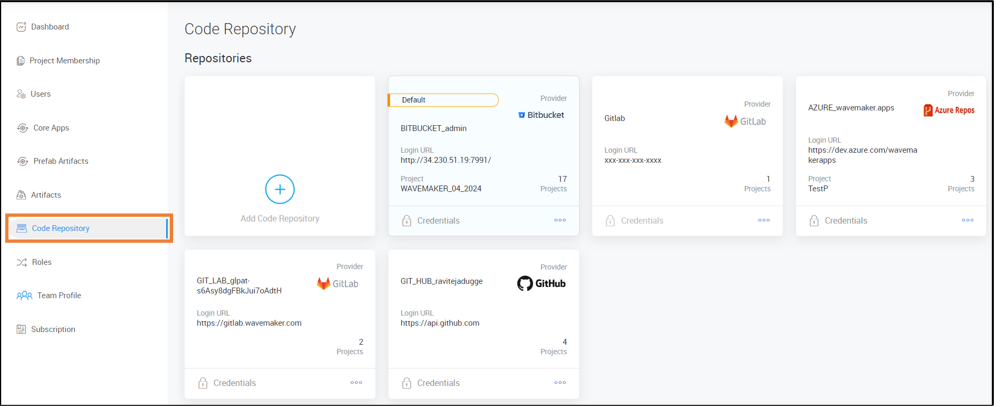
Task: Open more options on BITBUCKET_admin card
Action: tap(560, 221)
